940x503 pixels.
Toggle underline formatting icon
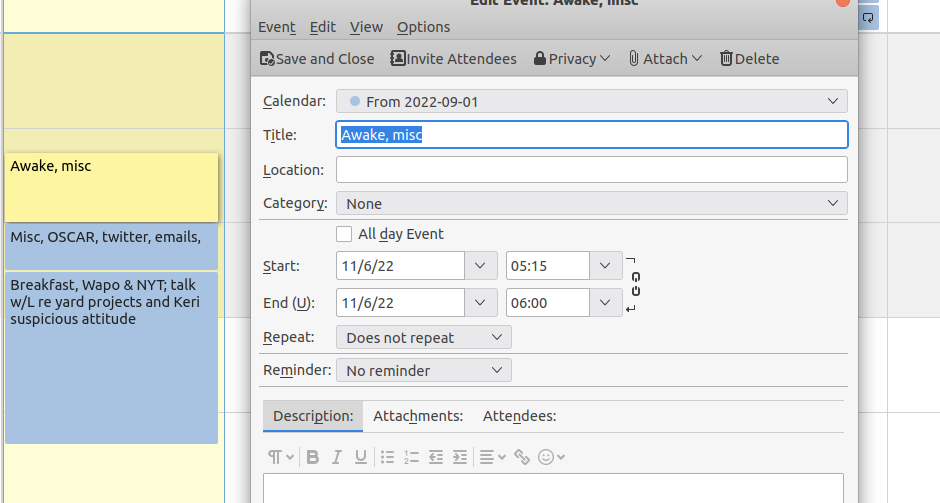[x=361, y=457]
